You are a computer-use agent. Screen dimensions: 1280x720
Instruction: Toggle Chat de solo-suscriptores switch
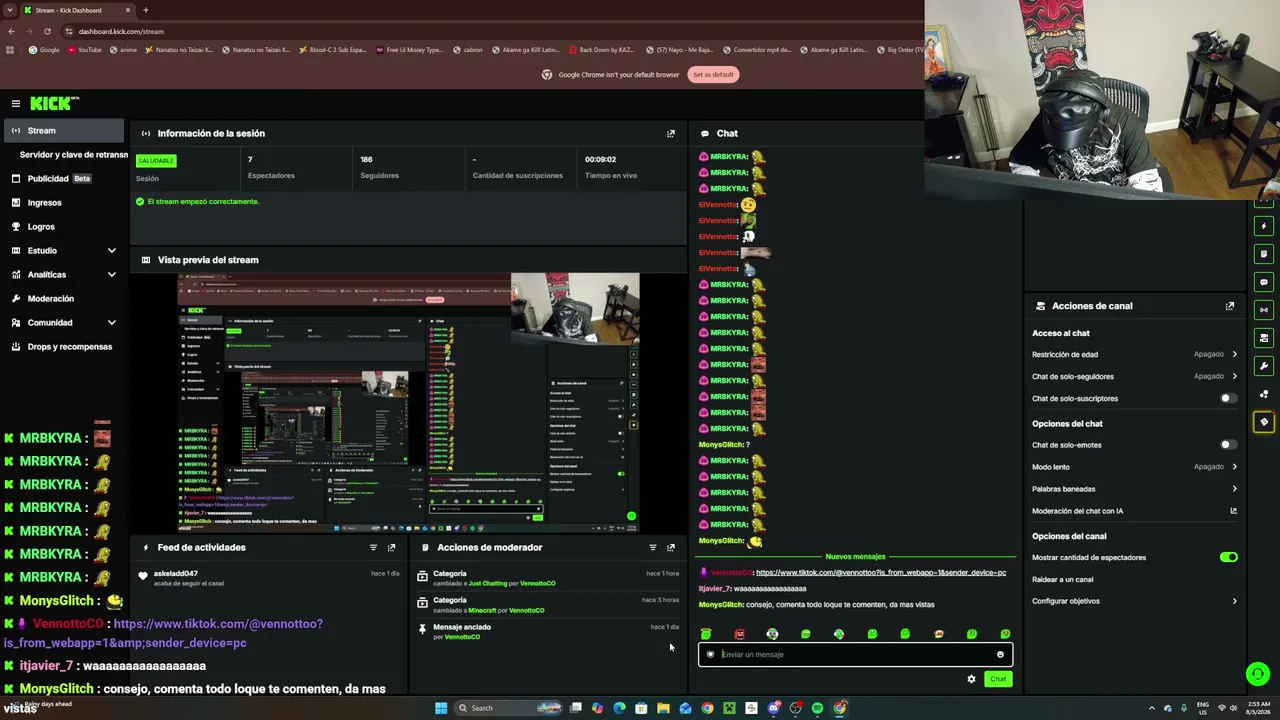(x=1229, y=398)
